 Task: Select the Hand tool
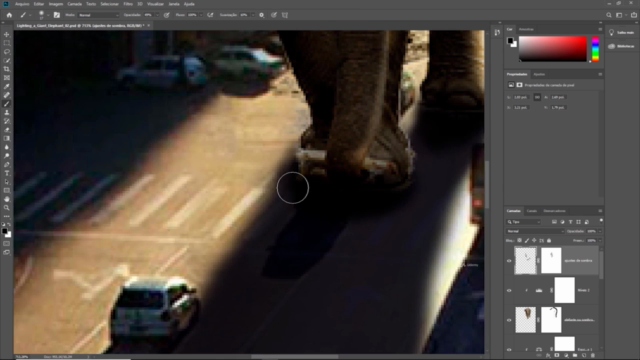(x=7, y=199)
